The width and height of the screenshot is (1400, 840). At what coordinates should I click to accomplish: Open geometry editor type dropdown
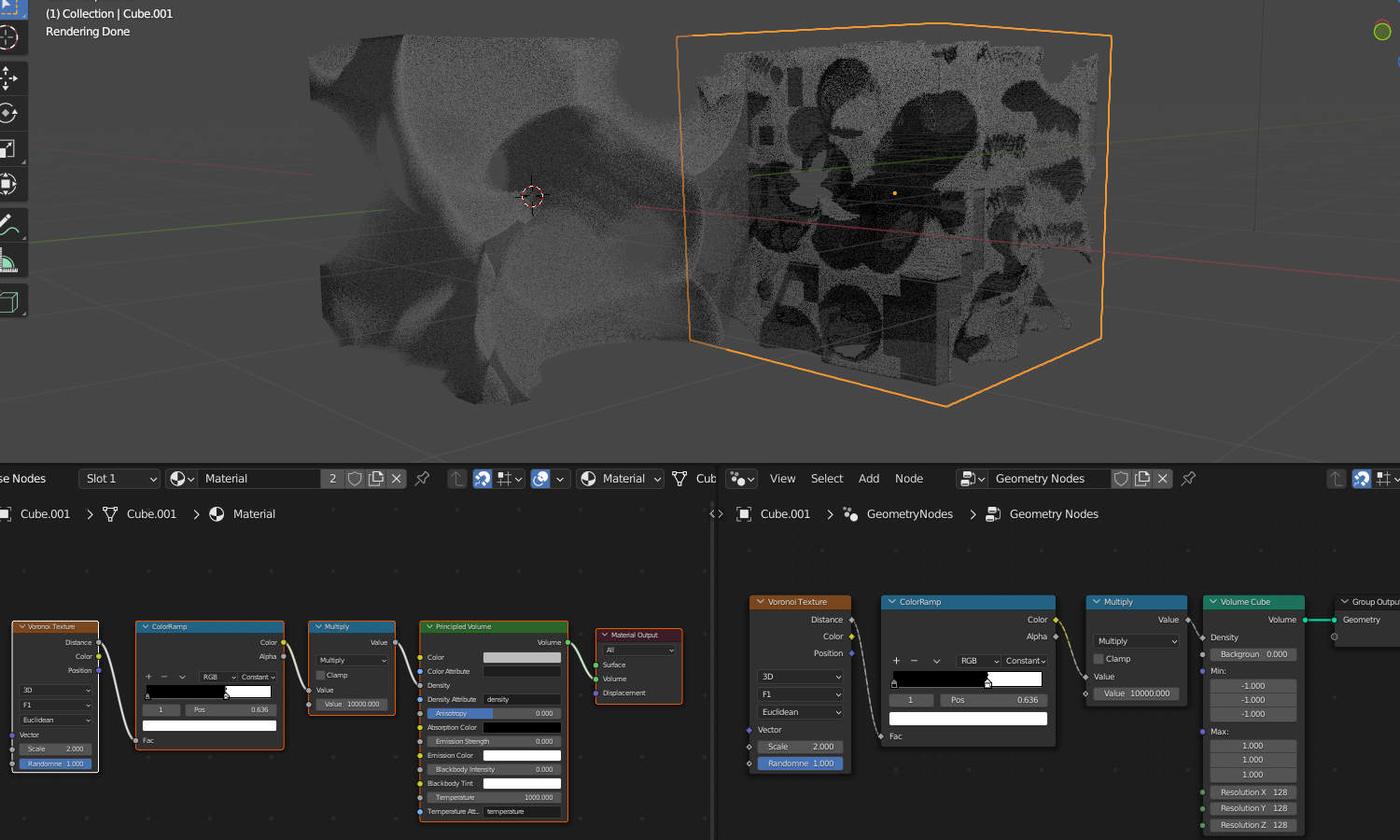click(743, 479)
